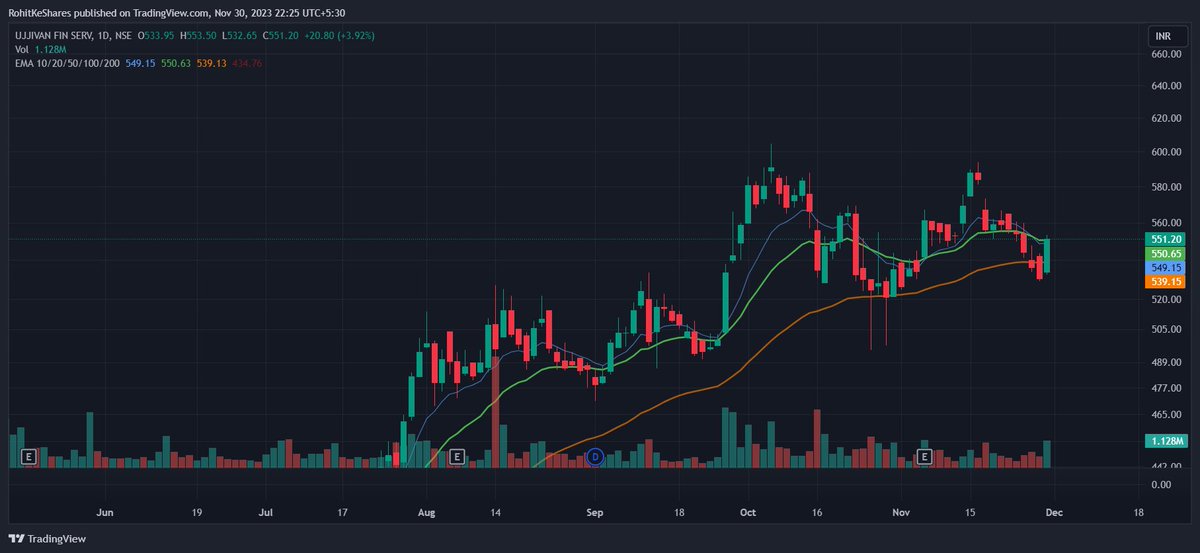
Task: Click the 16 date label after Oct
Action: [816, 510]
